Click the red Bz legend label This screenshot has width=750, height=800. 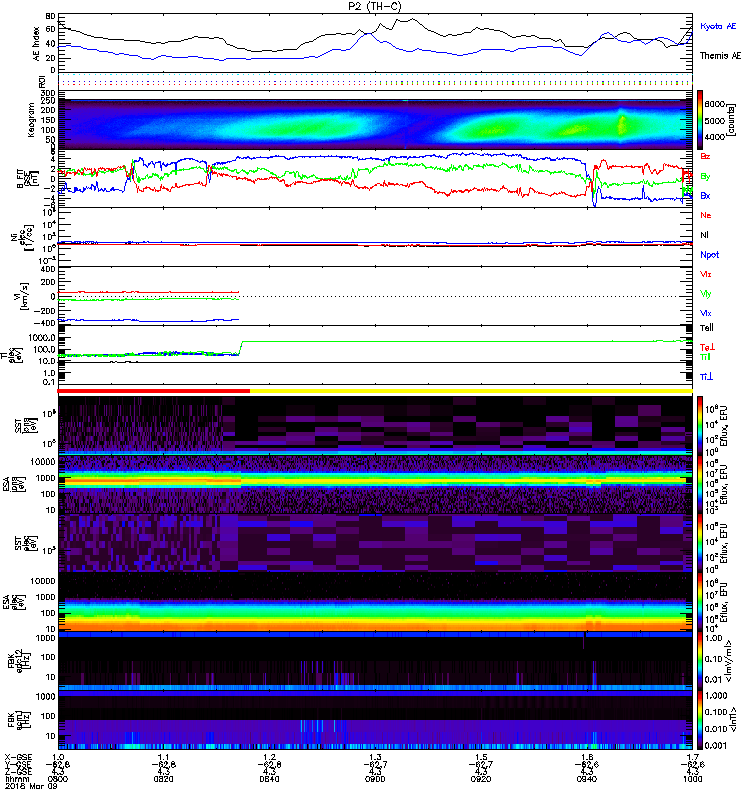[x=705, y=156]
